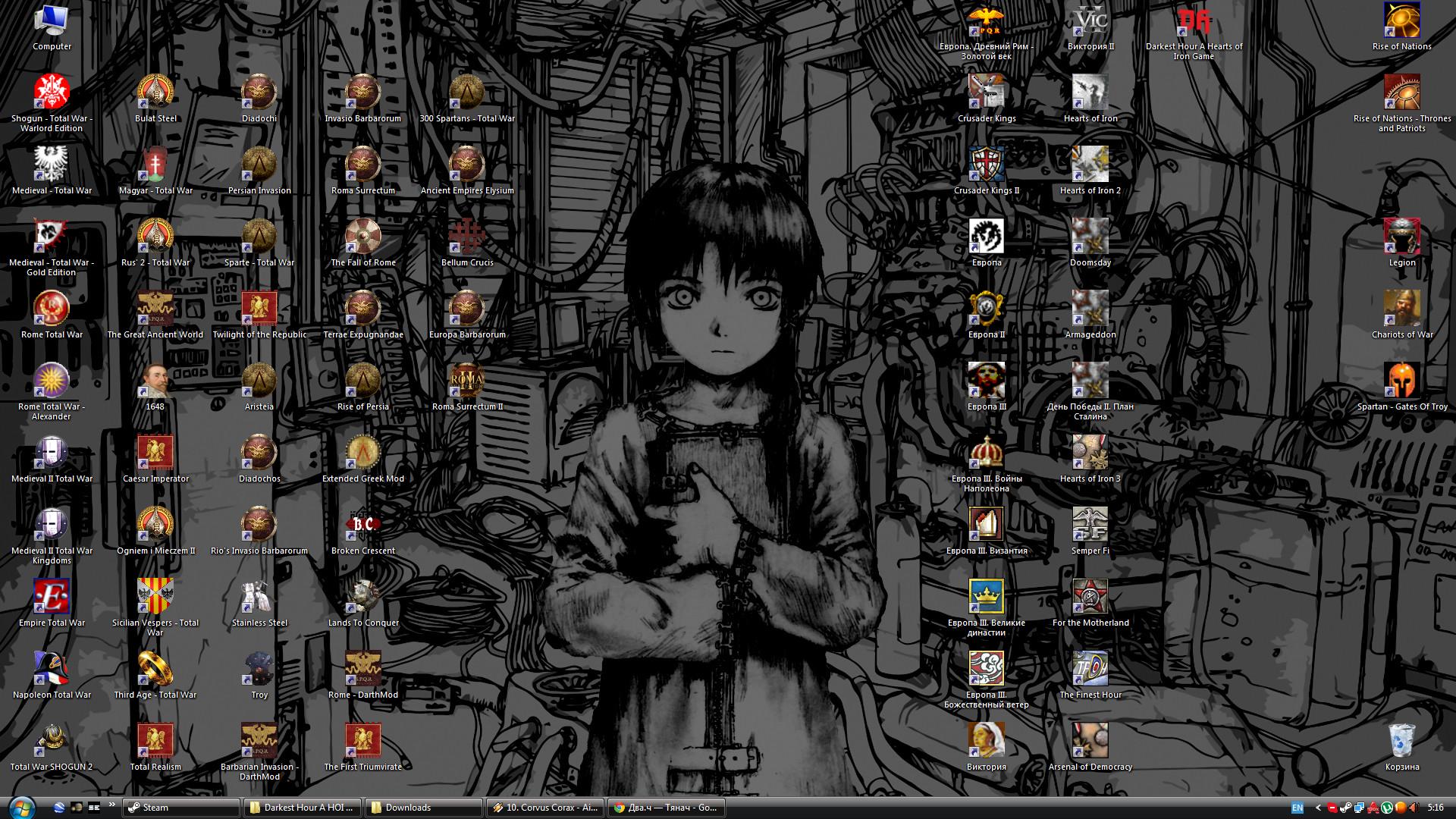
Task: Click the taskbar clock showing 5:16
Action: pos(1436,808)
